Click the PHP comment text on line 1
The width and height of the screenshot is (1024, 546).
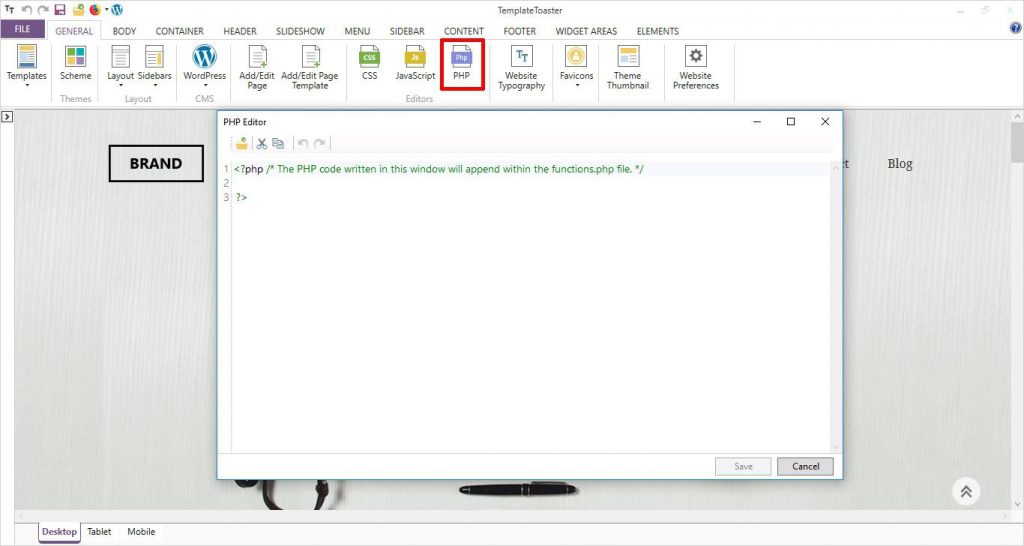click(455, 169)
